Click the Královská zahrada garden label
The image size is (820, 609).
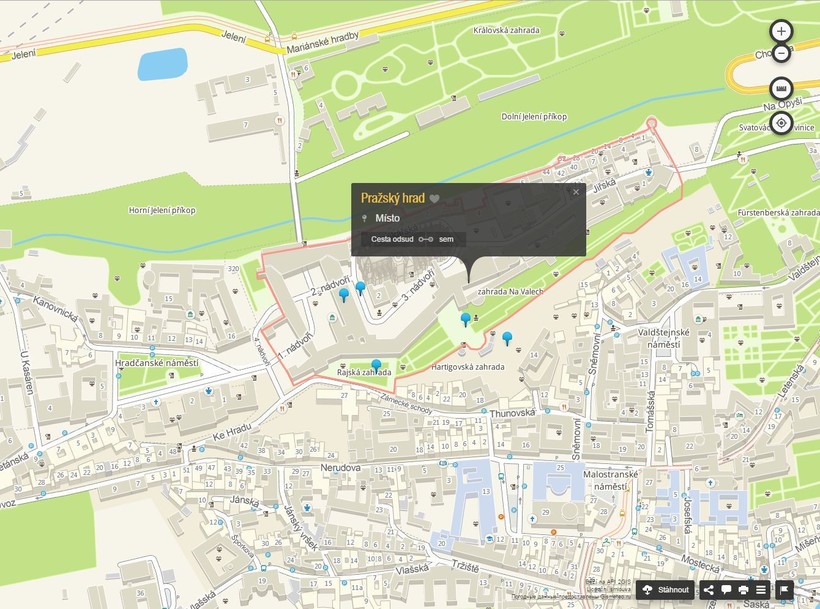click(507, 31)
